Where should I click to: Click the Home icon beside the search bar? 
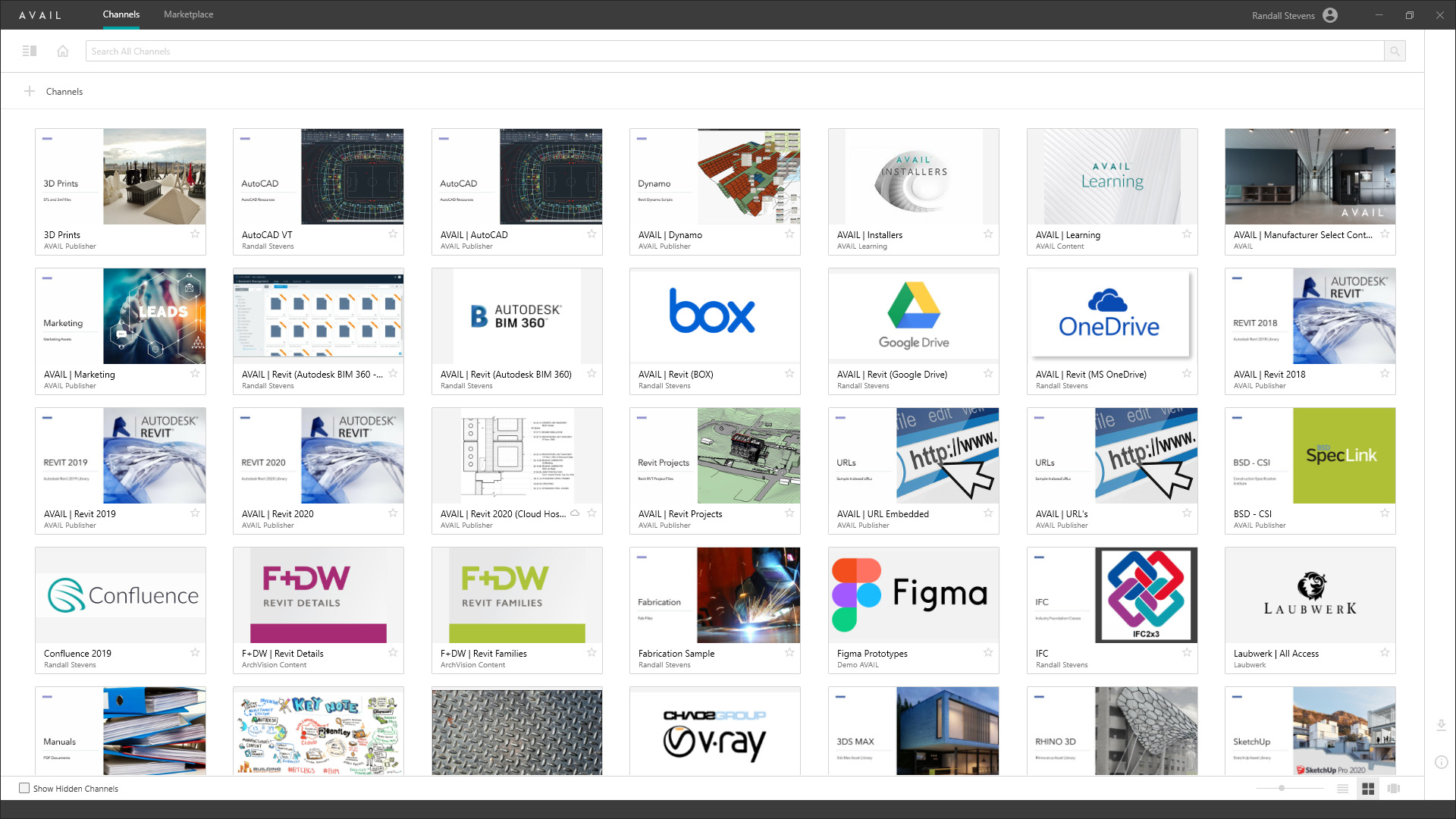coord(62,51)
